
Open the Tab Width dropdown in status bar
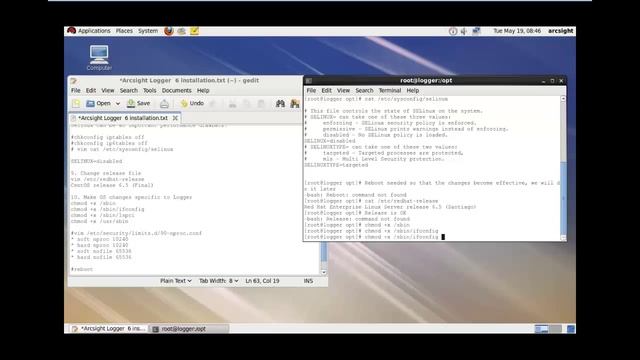tap(218, 281)
